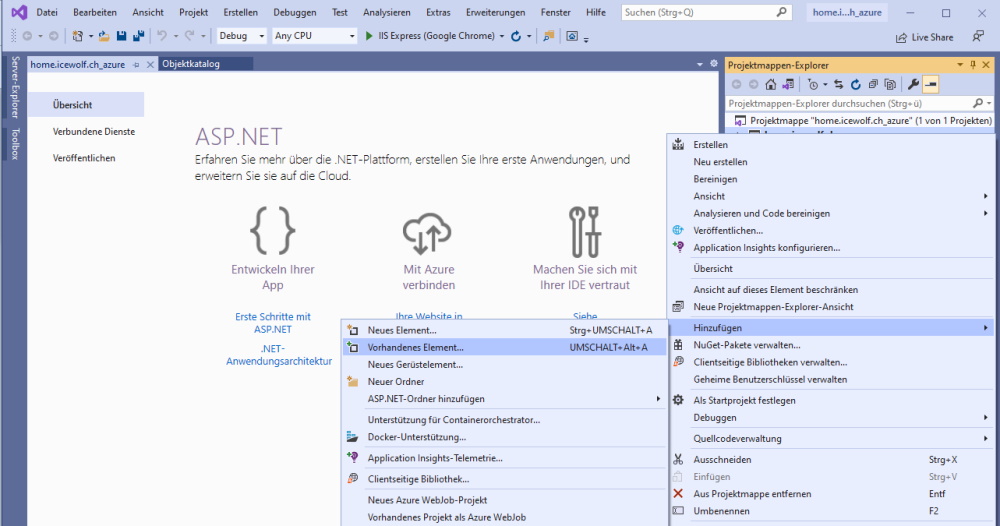Image resolution: width=1000 pixels, height=526 pixels.
Task: Open the new project icon dropdown arrow
Action: coord(91,36)
